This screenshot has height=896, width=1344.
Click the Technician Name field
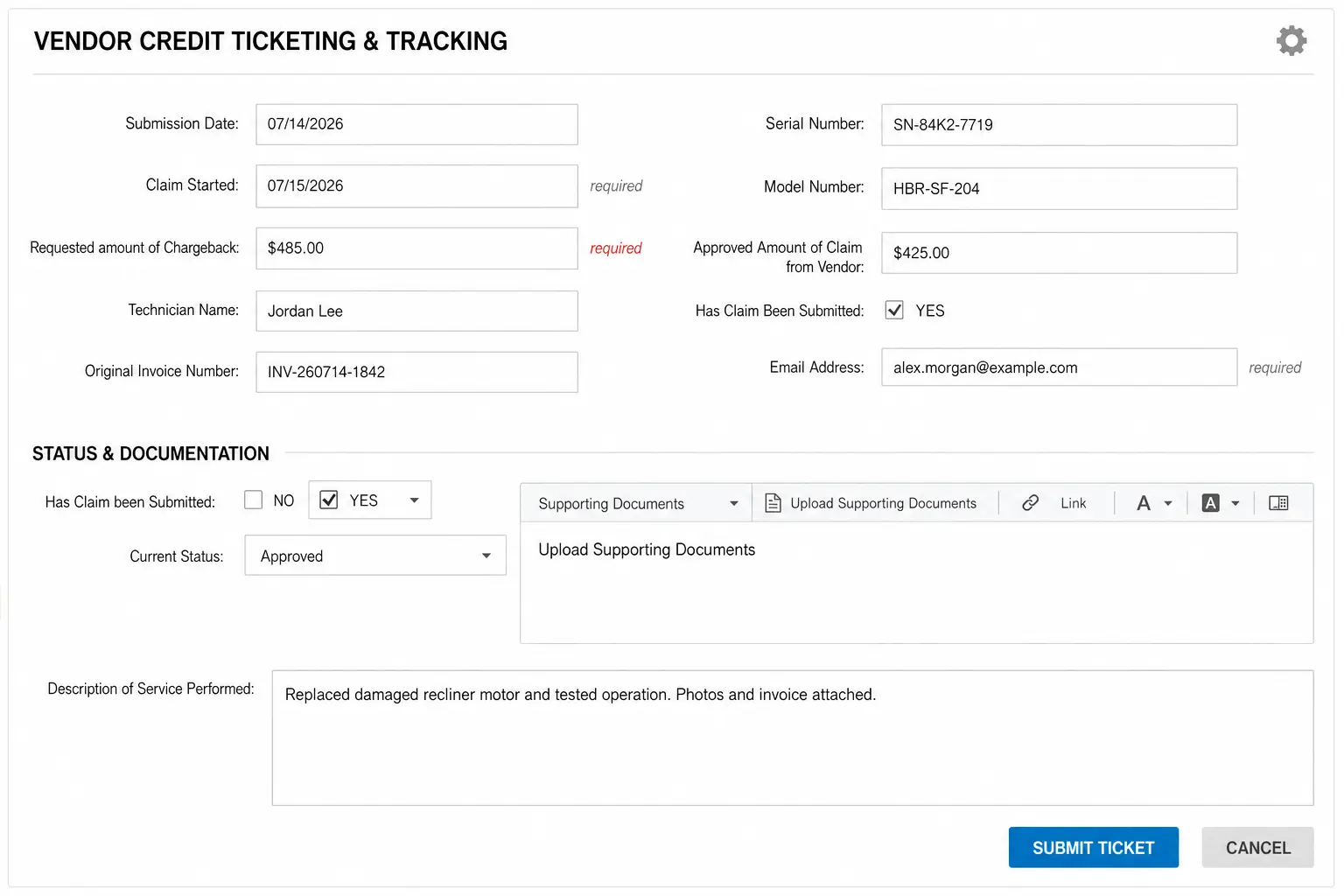416,311
